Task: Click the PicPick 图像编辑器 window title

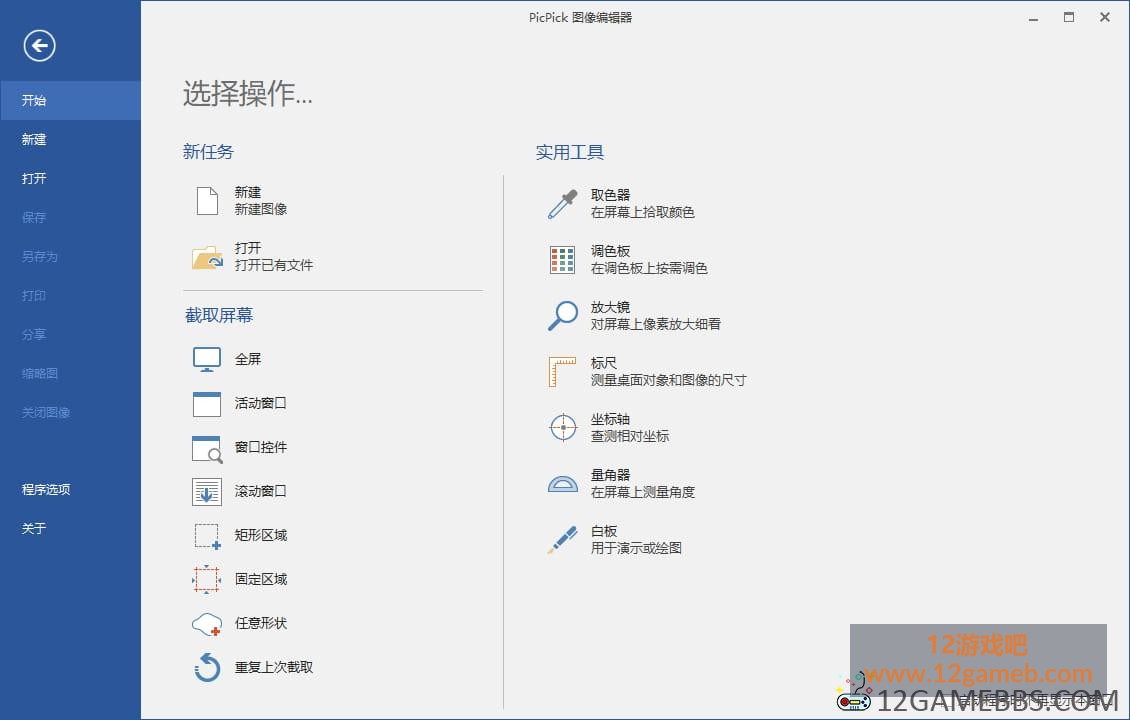Action: point(580,17)
